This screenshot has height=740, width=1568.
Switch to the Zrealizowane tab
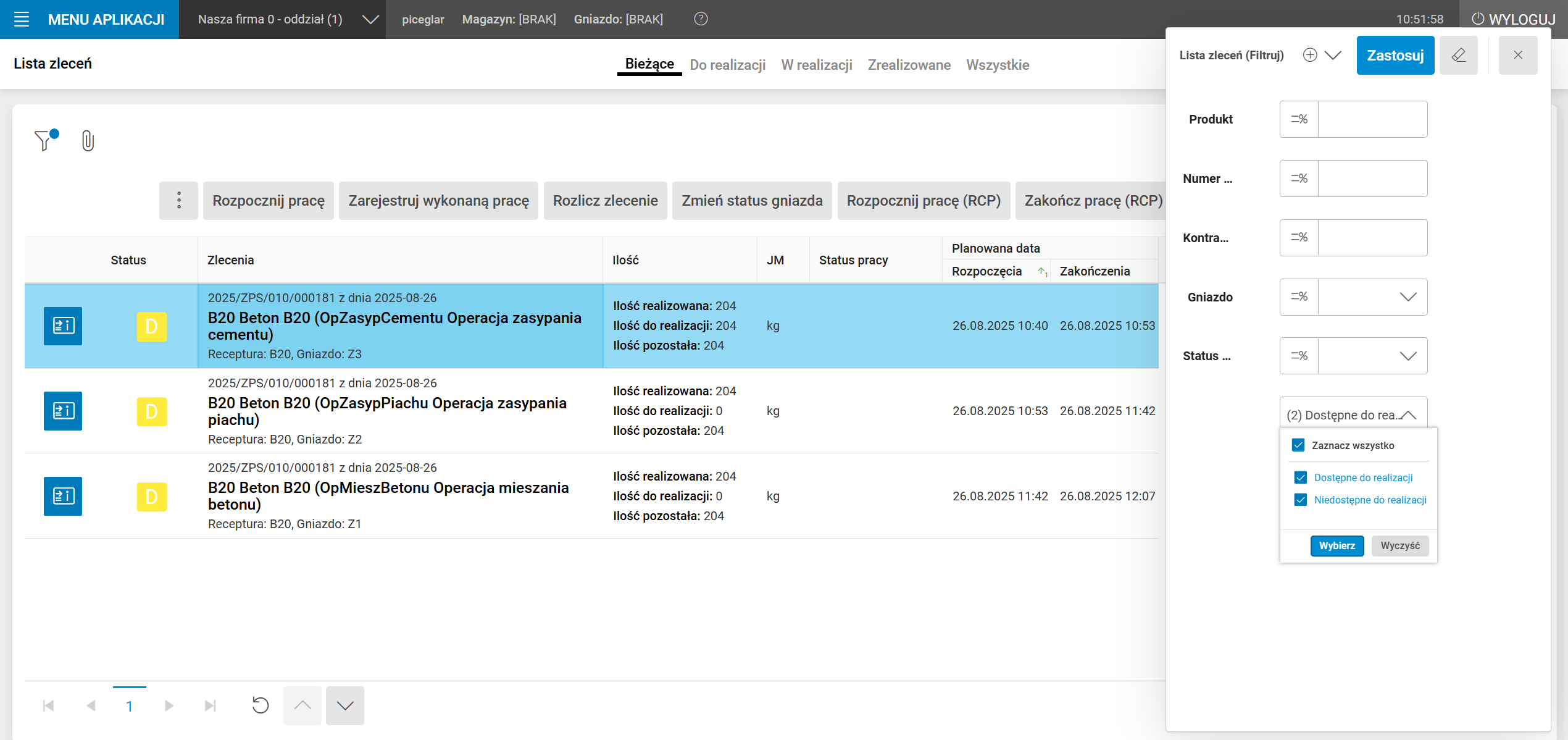point(909,65)
